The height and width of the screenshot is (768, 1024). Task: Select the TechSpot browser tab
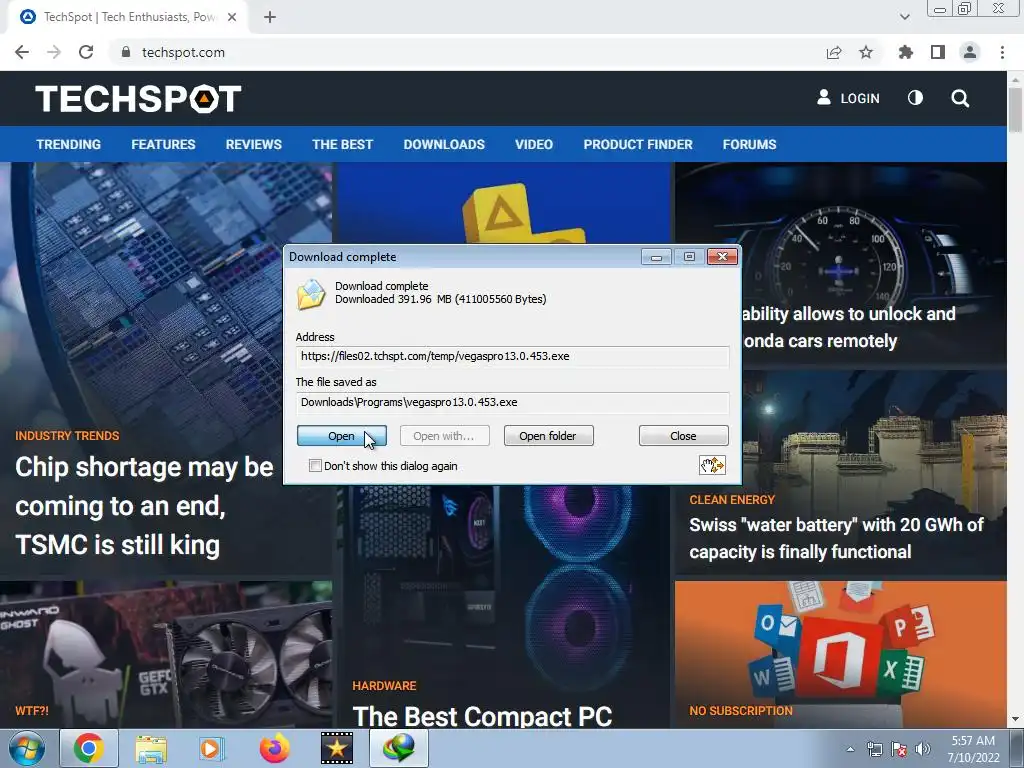(128, 18)
